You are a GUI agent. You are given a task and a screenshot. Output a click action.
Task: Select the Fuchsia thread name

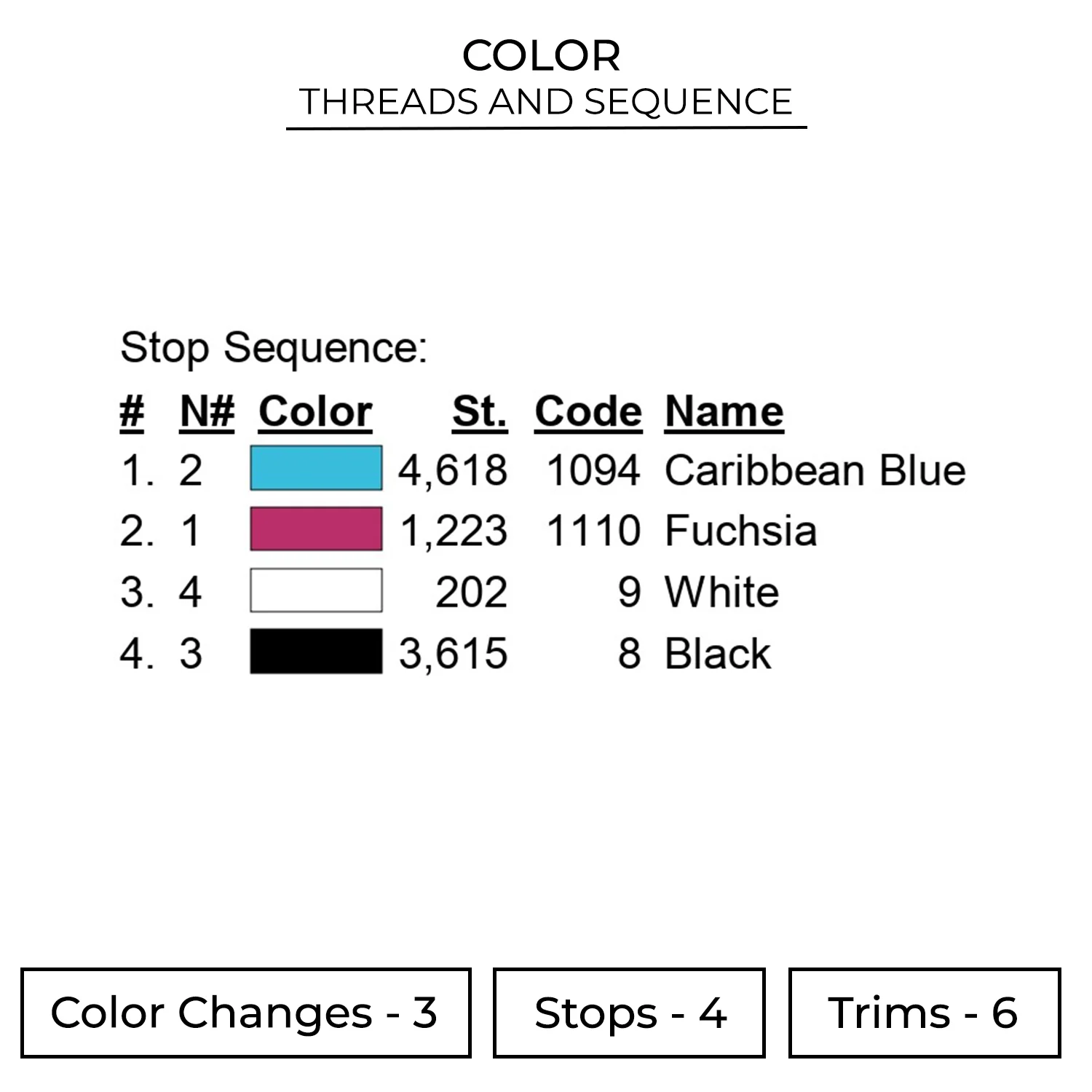coord(740,531)
